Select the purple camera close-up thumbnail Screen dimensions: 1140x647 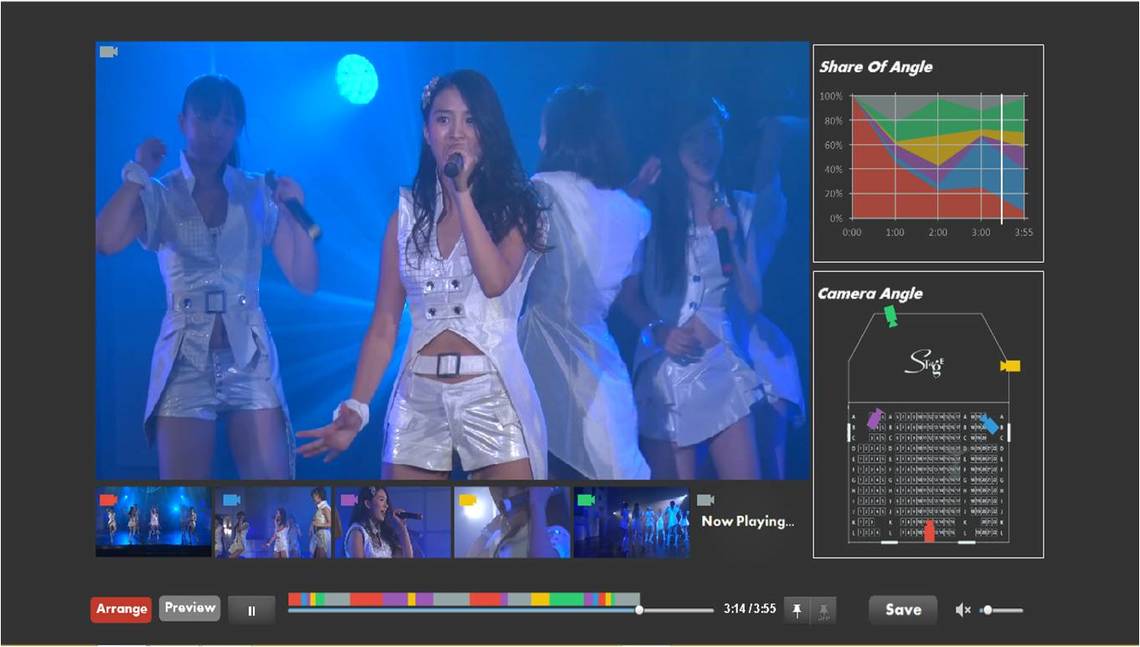click(392, 522)
